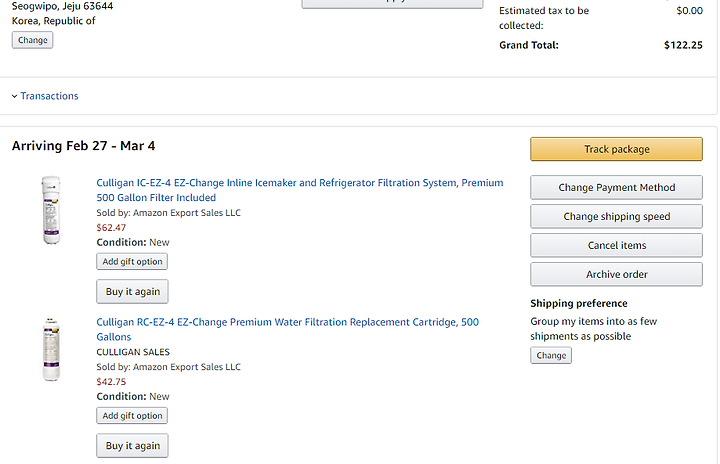Expand the Transactions section chevron
This screenshot has height=464, width=720.
[14, 96]
